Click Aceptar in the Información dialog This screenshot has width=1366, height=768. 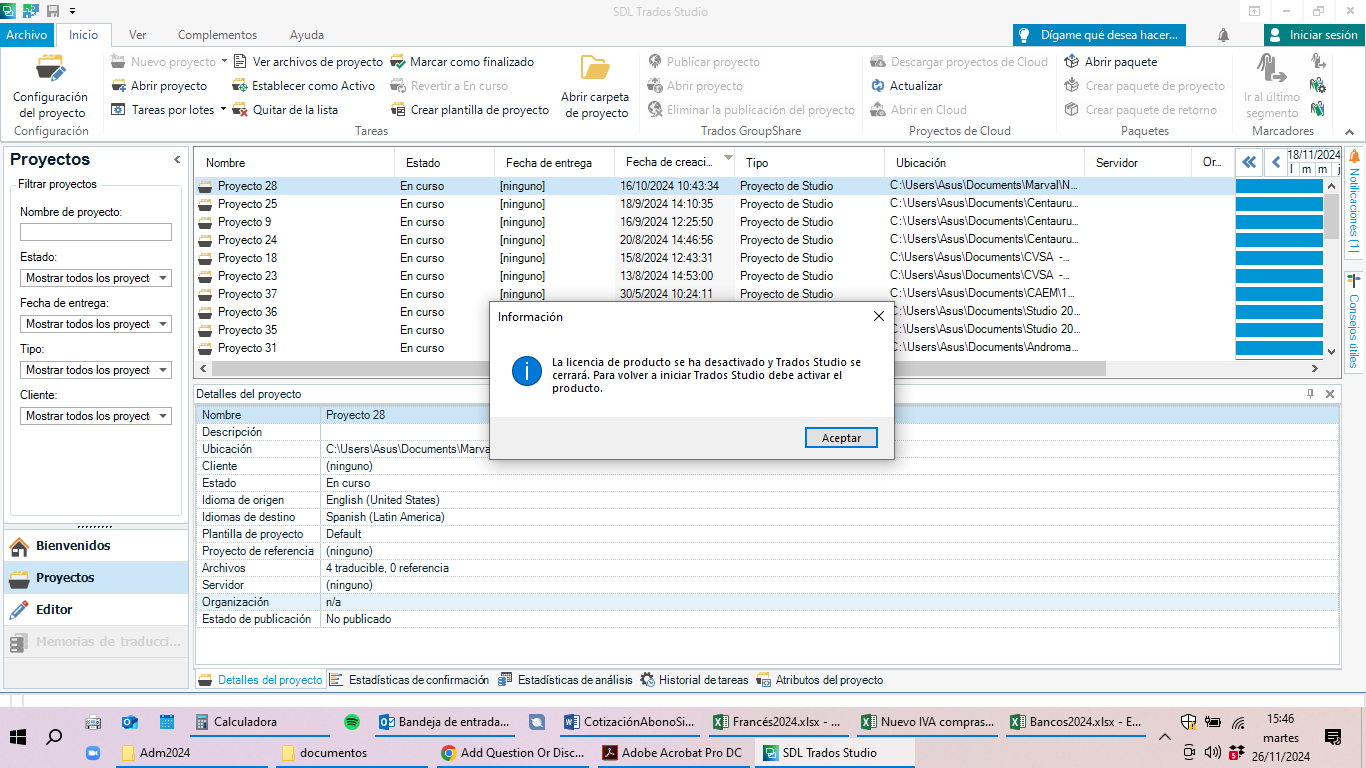[x=841, y=438]
